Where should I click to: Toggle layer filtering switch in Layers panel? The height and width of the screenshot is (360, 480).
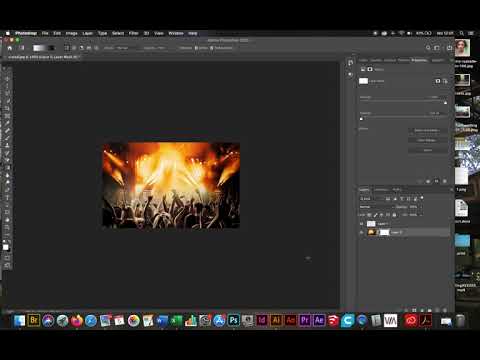coord(422,198)
